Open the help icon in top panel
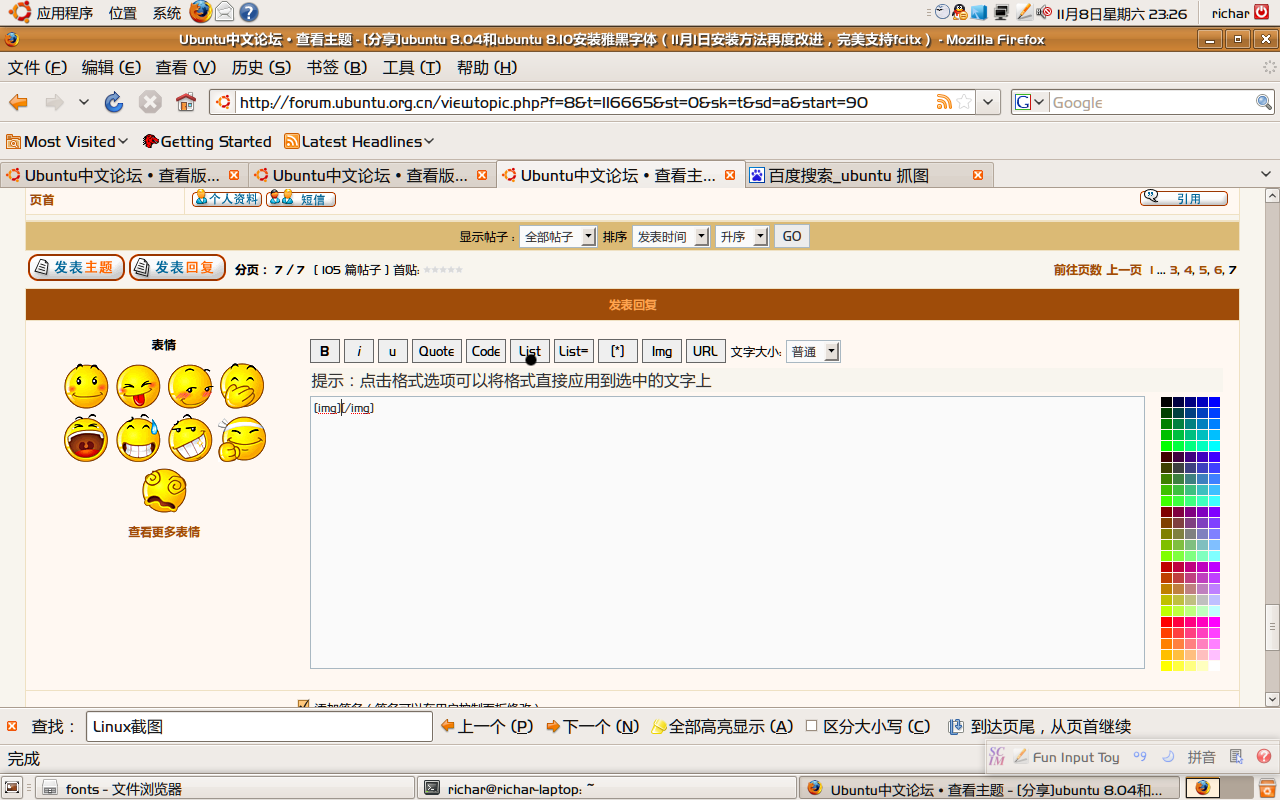The height and width of the screenshot is (800, 1280). coord(249,12)
